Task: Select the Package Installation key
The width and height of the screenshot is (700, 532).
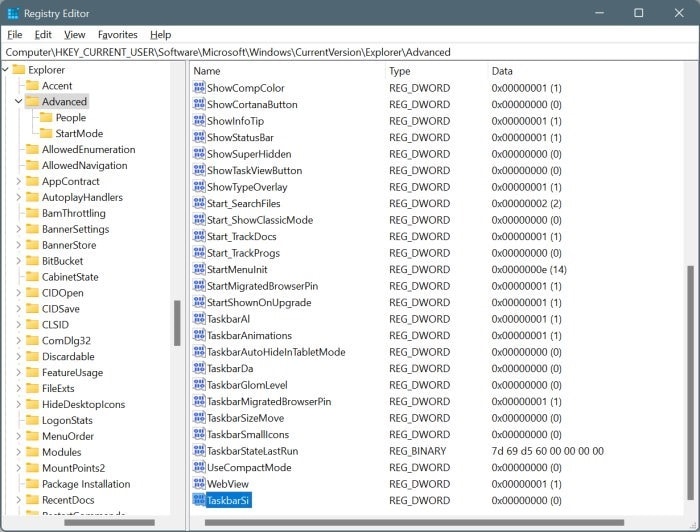Action: [x=86, y=484]
